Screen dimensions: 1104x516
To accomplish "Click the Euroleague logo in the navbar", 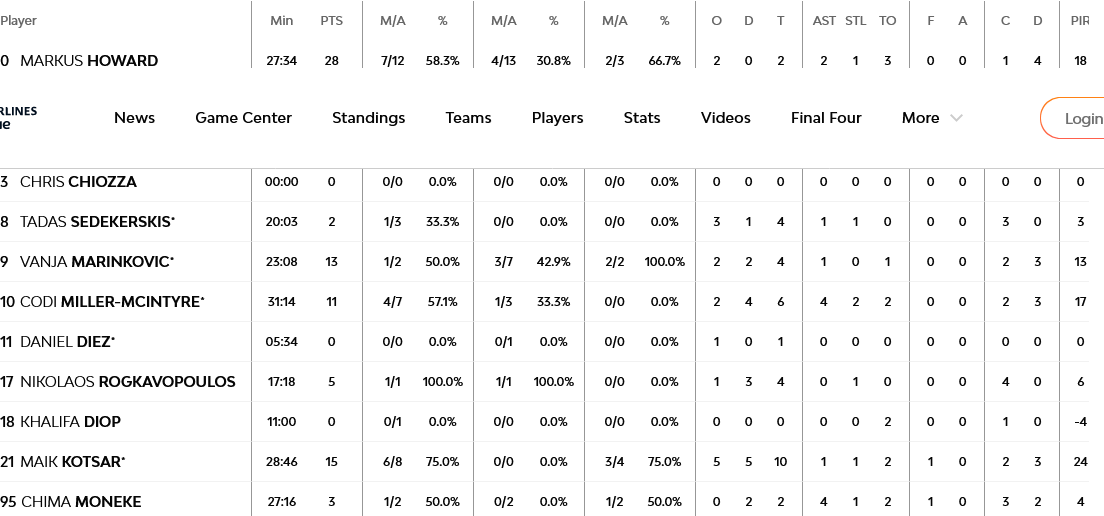I will coord(18,118).
